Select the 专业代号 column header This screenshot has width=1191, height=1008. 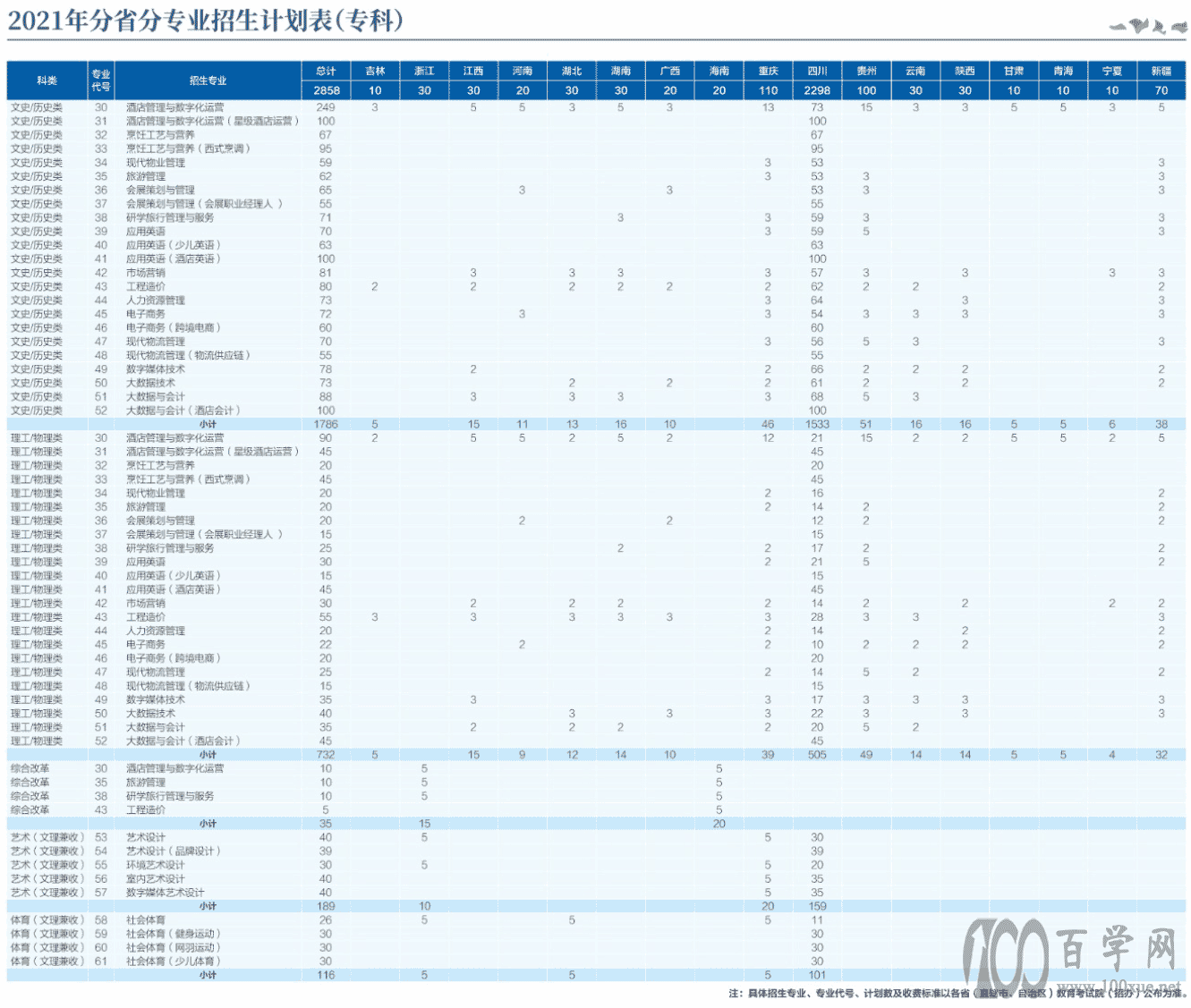[101, 80]
